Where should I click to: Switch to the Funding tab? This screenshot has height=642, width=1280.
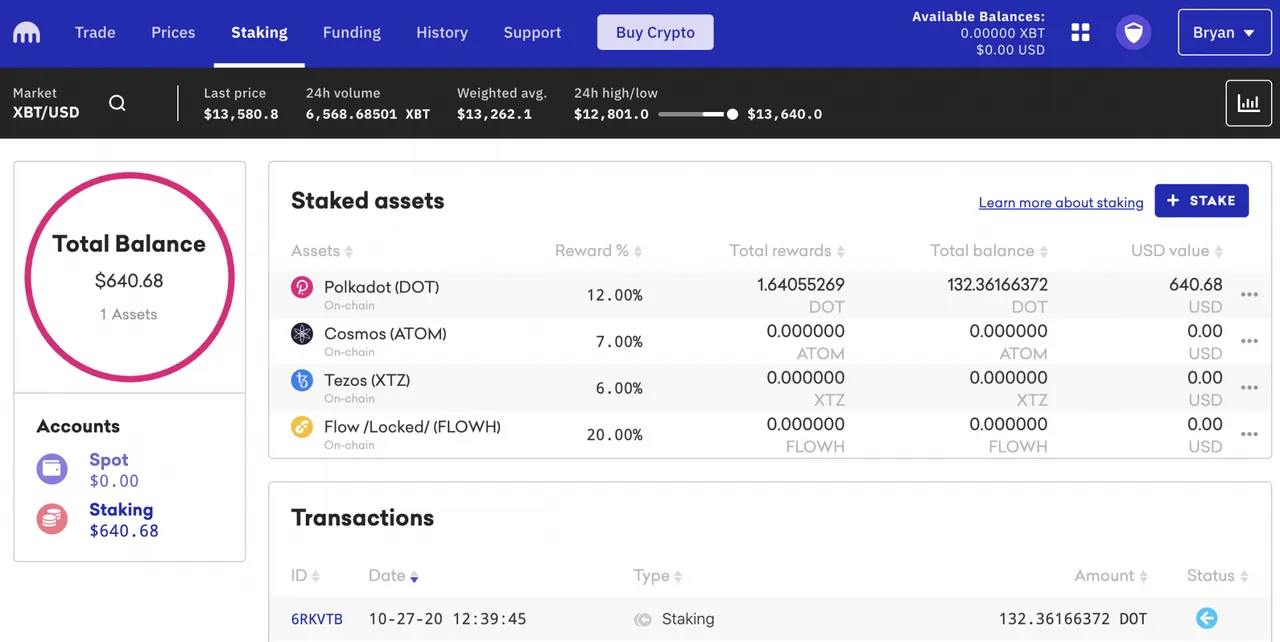pyautogui.click(x=351, y=33)
